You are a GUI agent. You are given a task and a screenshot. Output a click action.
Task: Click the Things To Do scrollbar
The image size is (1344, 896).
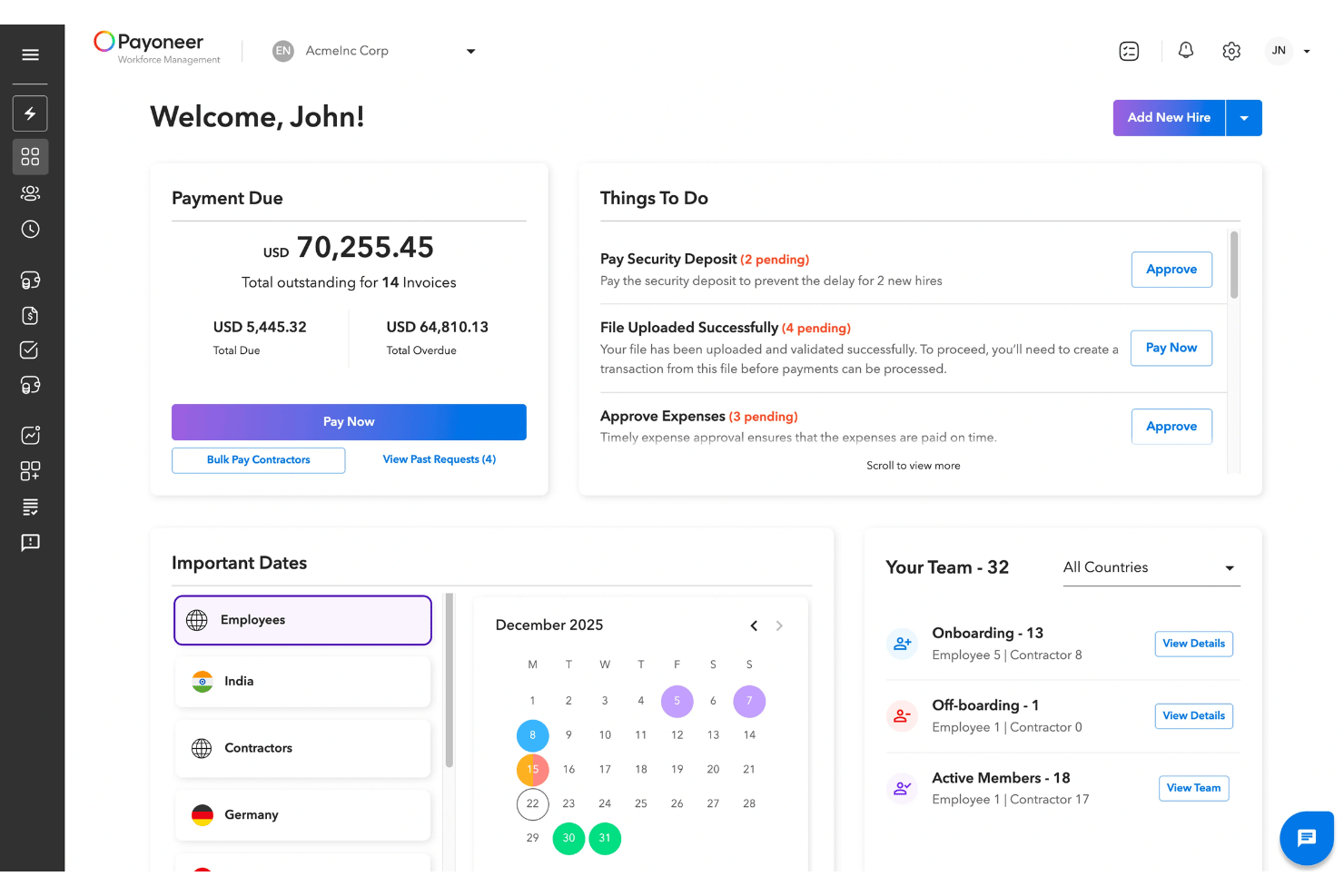pyautogui.click(x=1234, y=265)
